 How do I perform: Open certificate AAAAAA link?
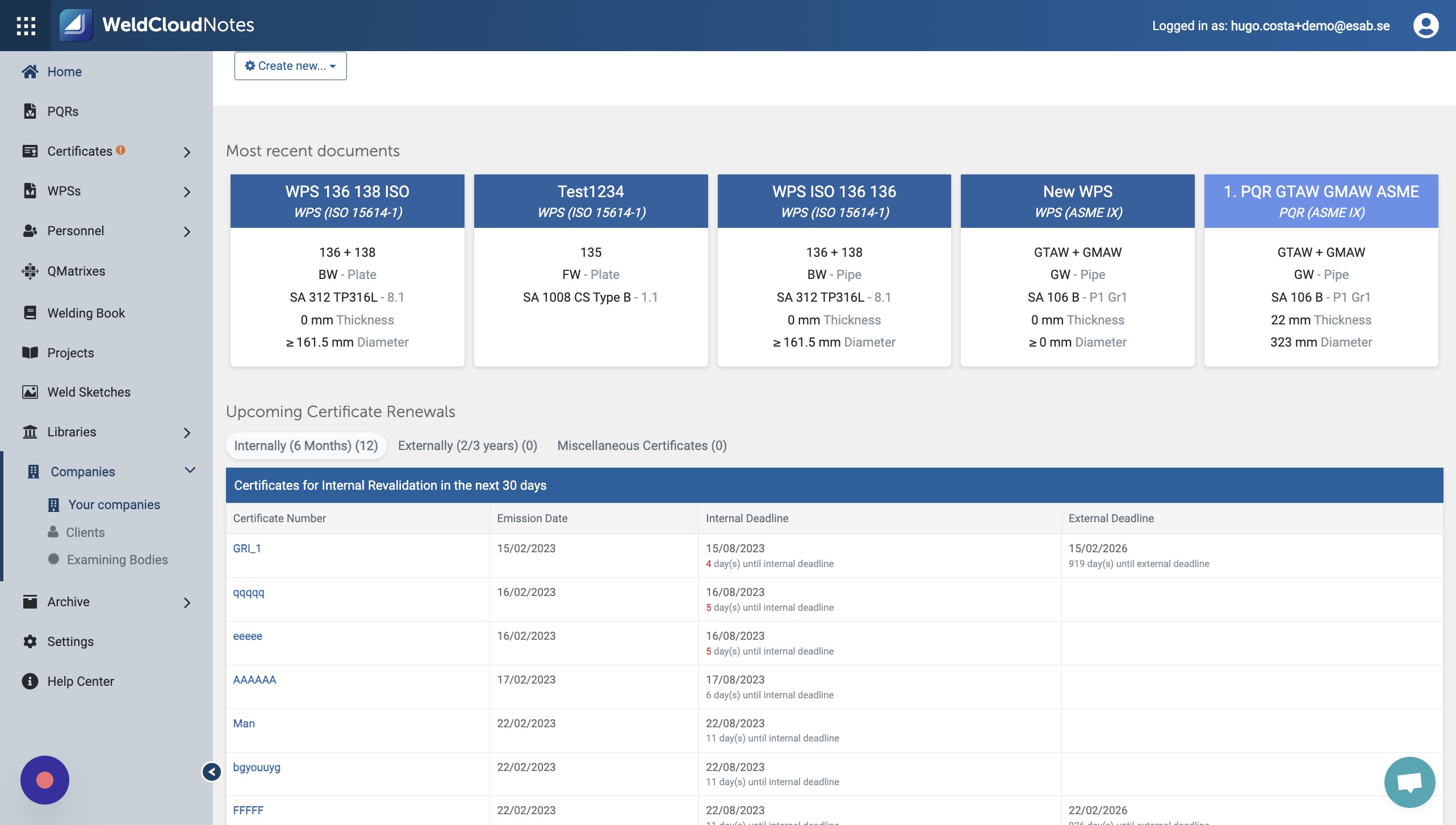pyautogui.click(x=254, y=680)
